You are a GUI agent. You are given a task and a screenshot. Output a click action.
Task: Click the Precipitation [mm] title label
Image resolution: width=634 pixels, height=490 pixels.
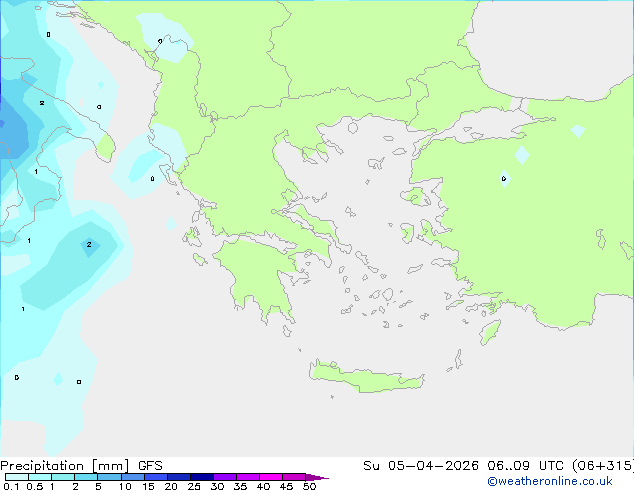(65, 466)
